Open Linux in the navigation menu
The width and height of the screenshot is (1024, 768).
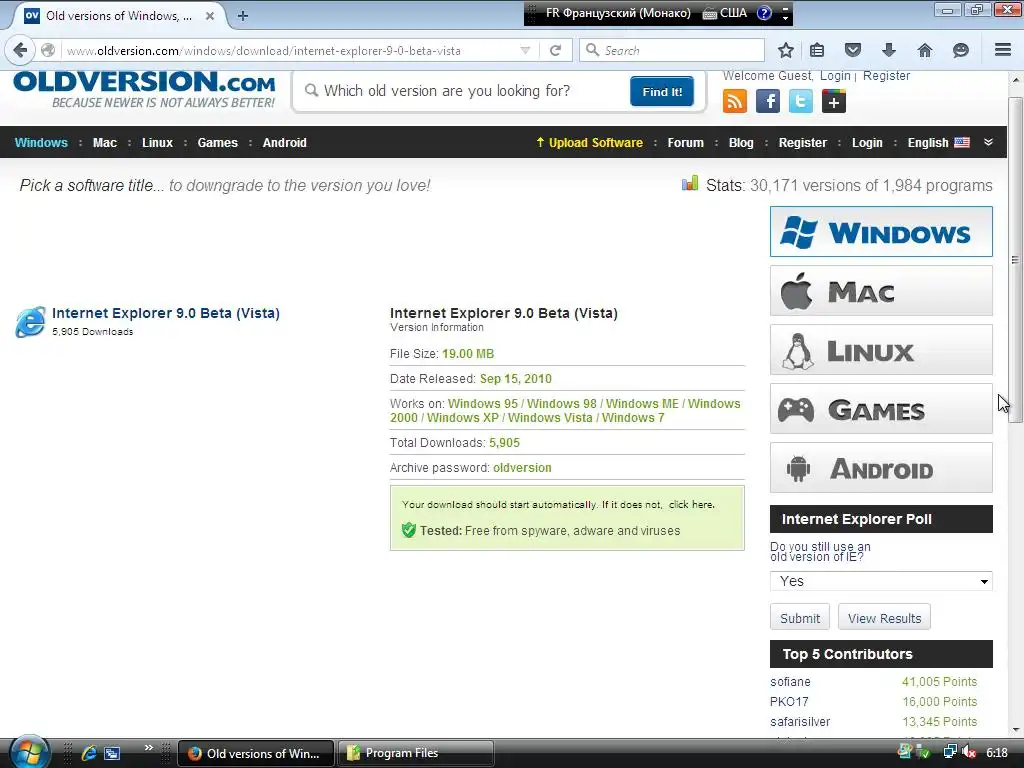tap(157, 142)
